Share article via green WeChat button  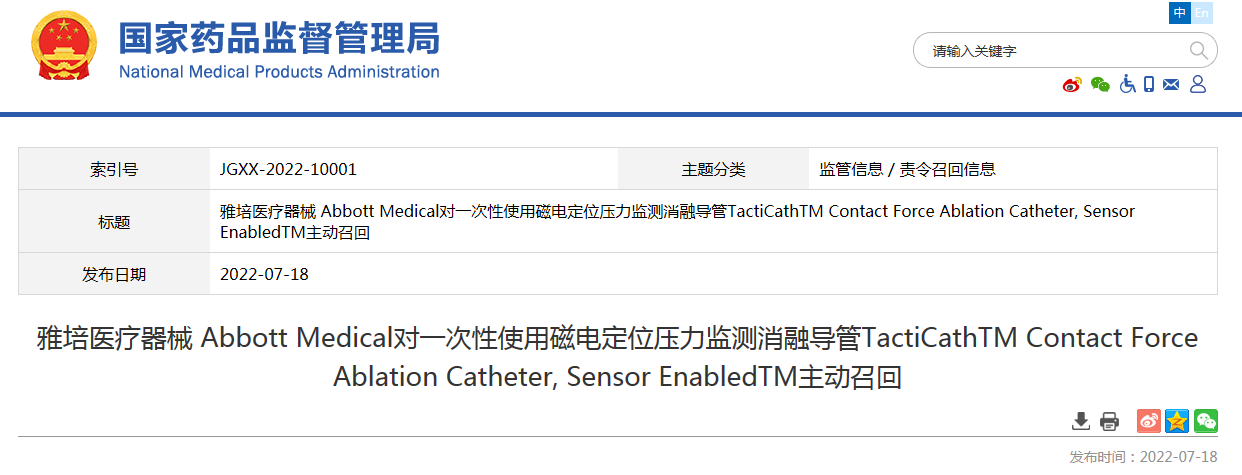1206,421
